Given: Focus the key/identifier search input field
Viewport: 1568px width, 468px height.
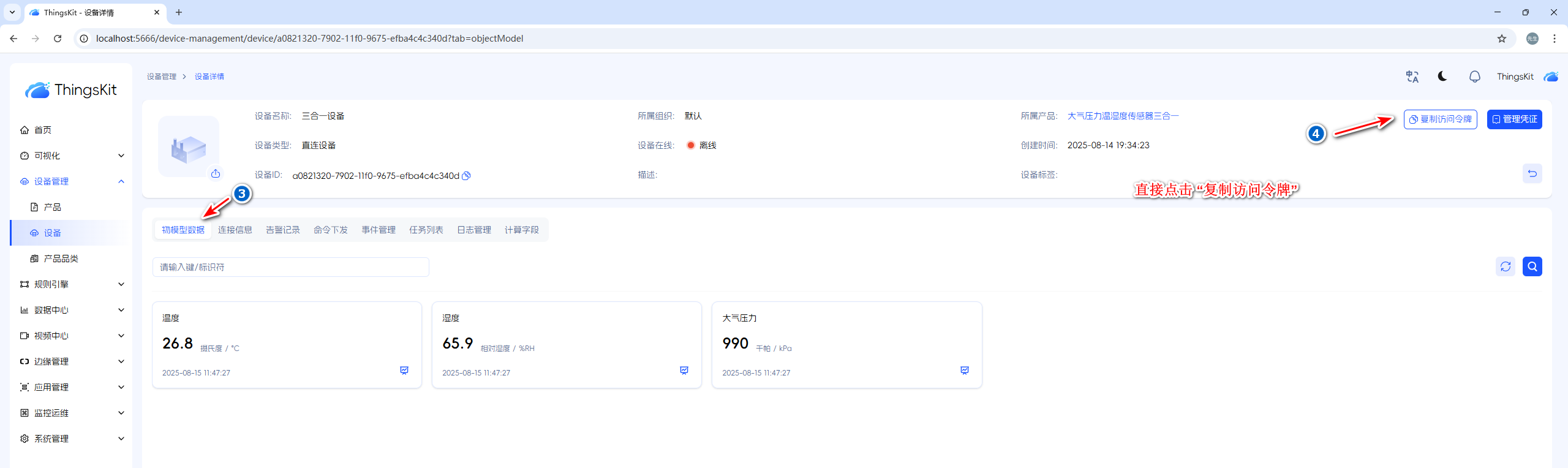Looking at the screenshot, I should [290, 267].
